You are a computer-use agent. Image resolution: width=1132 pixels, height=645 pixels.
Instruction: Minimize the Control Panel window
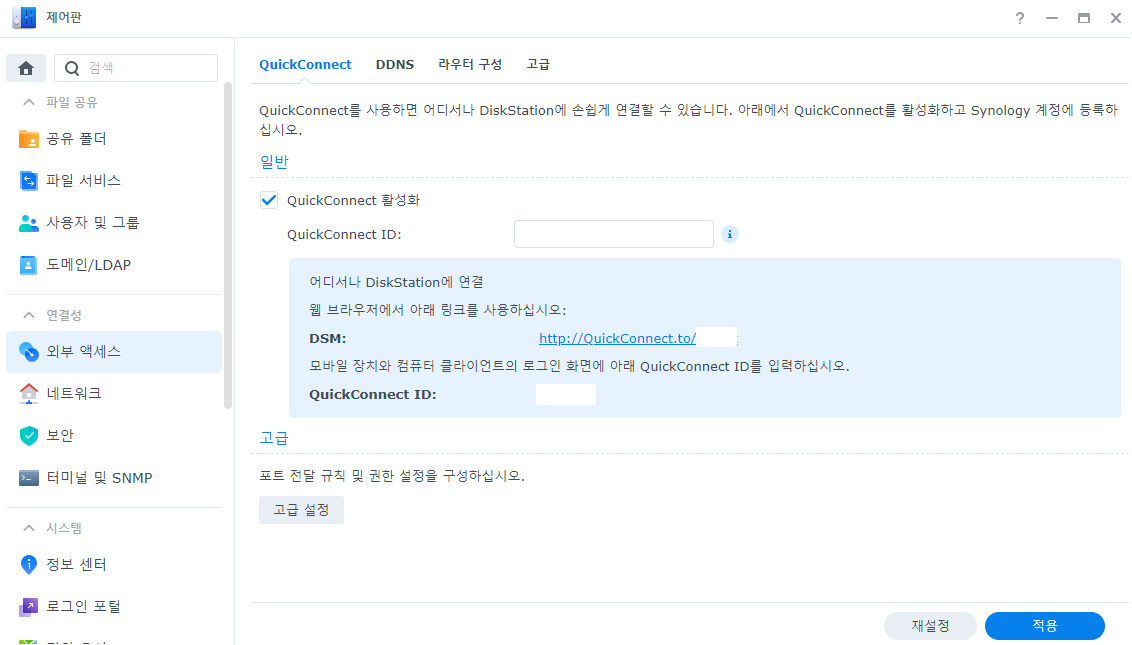tap(1052, 18)
